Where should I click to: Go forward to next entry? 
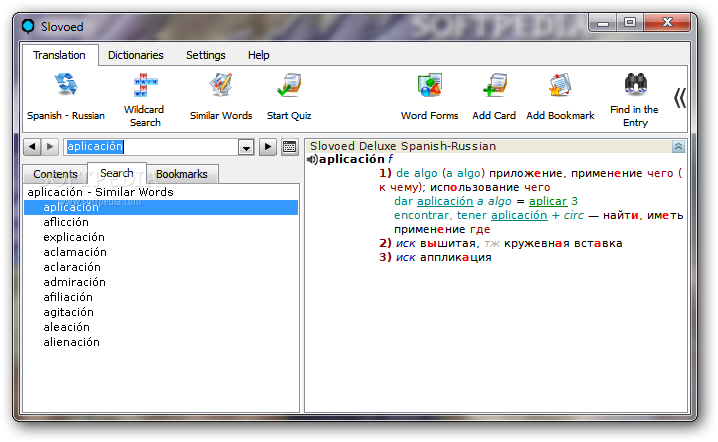[x=50, y=147]
